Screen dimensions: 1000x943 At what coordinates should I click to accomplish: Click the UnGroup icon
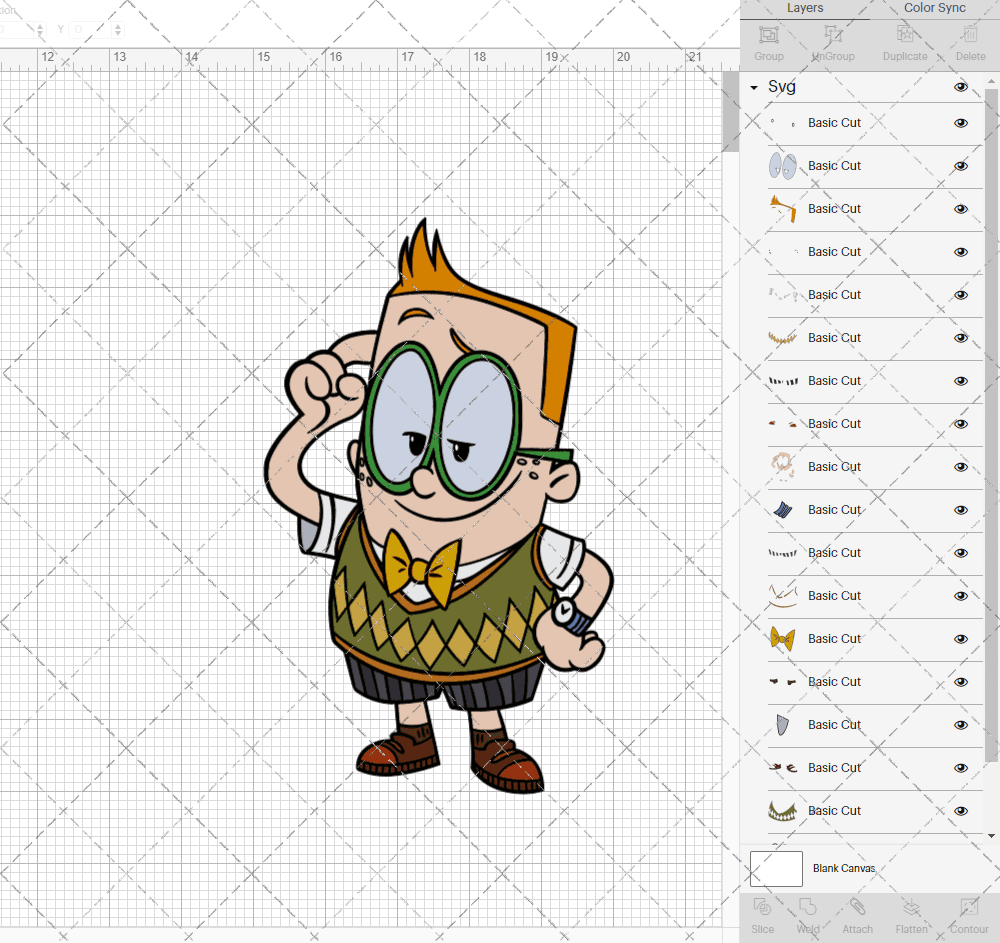coord(832,34)
